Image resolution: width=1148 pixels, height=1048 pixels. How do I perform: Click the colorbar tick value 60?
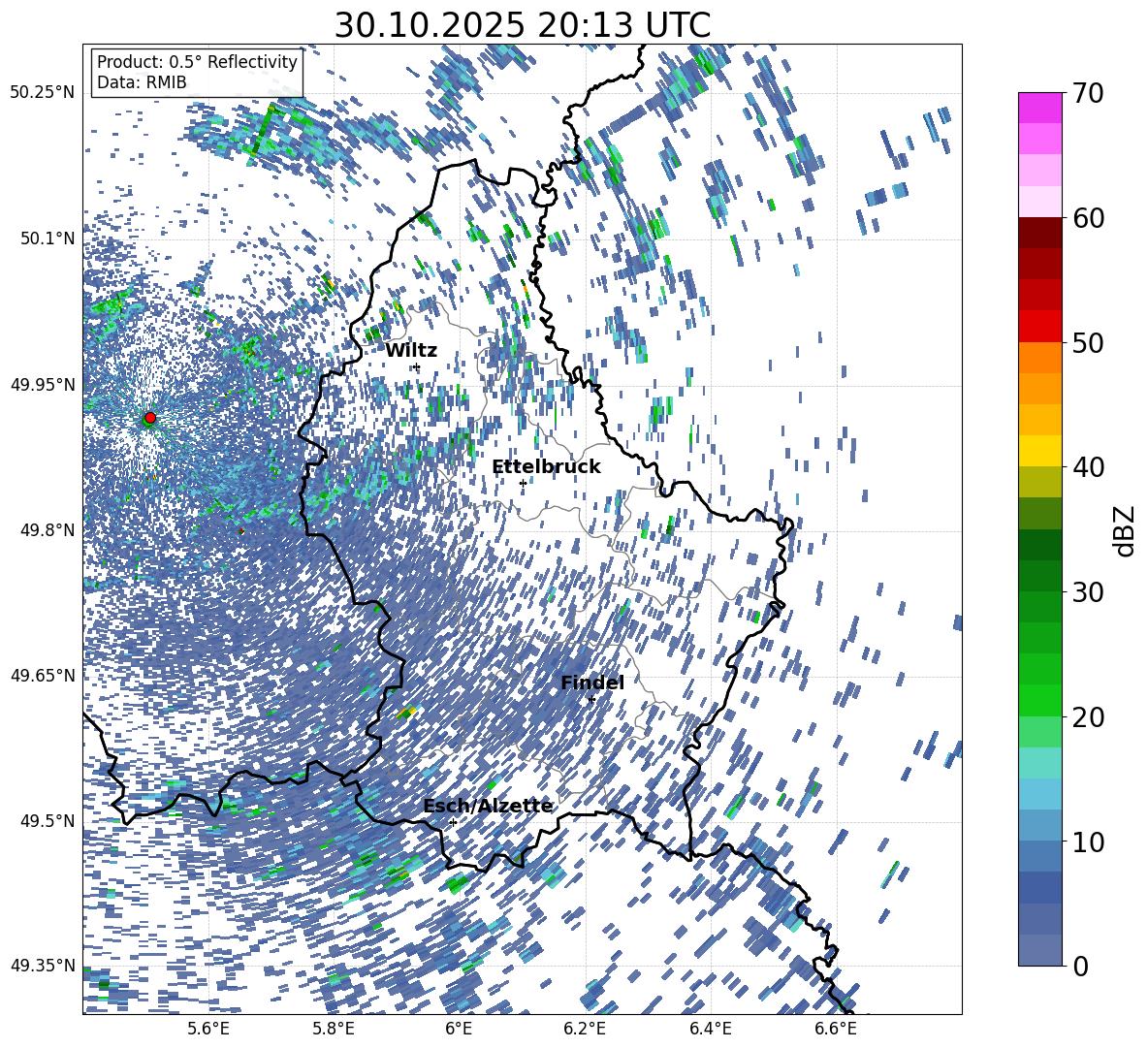(1088, 218)
